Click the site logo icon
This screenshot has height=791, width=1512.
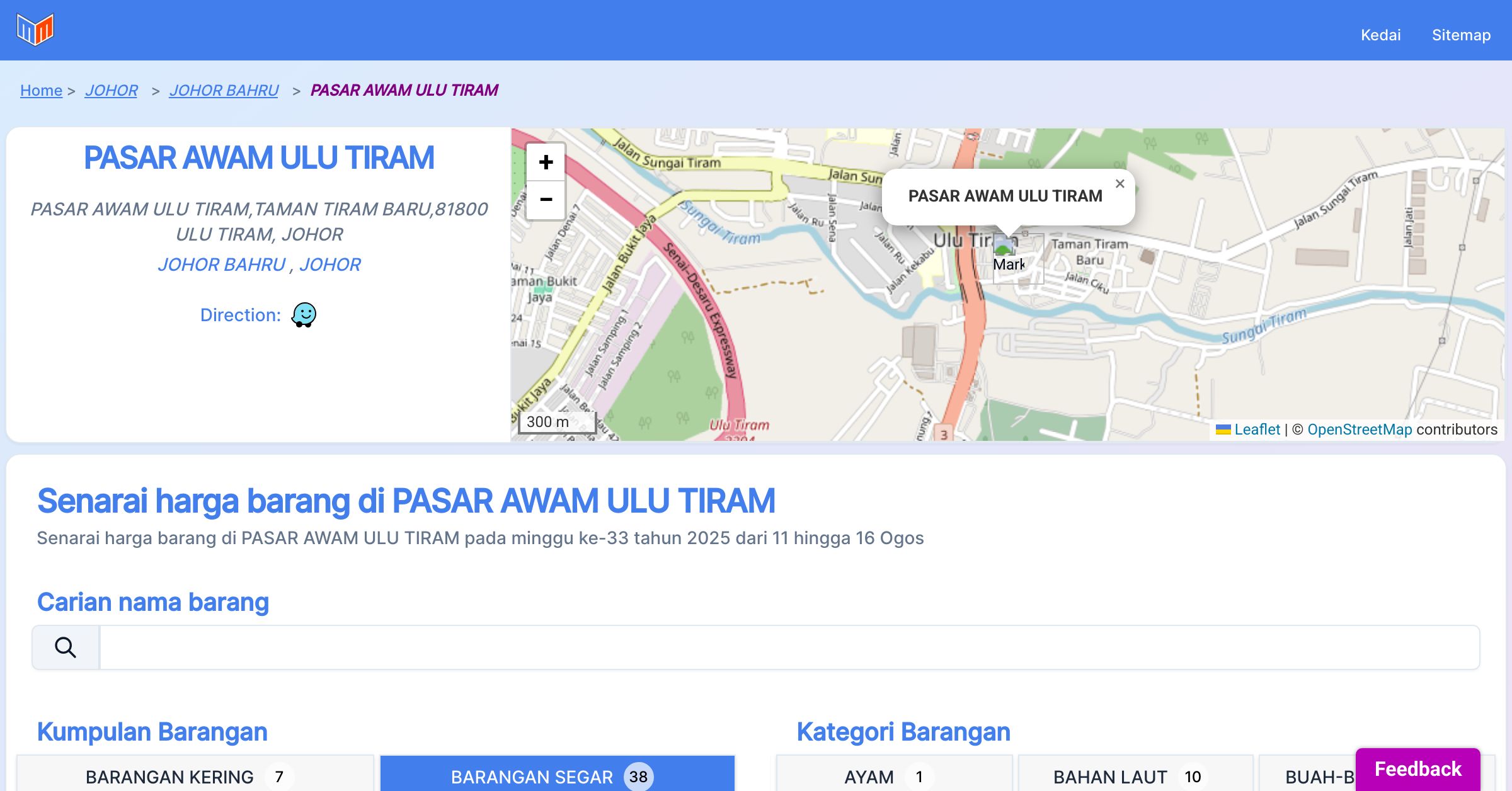tap(35, 29)
